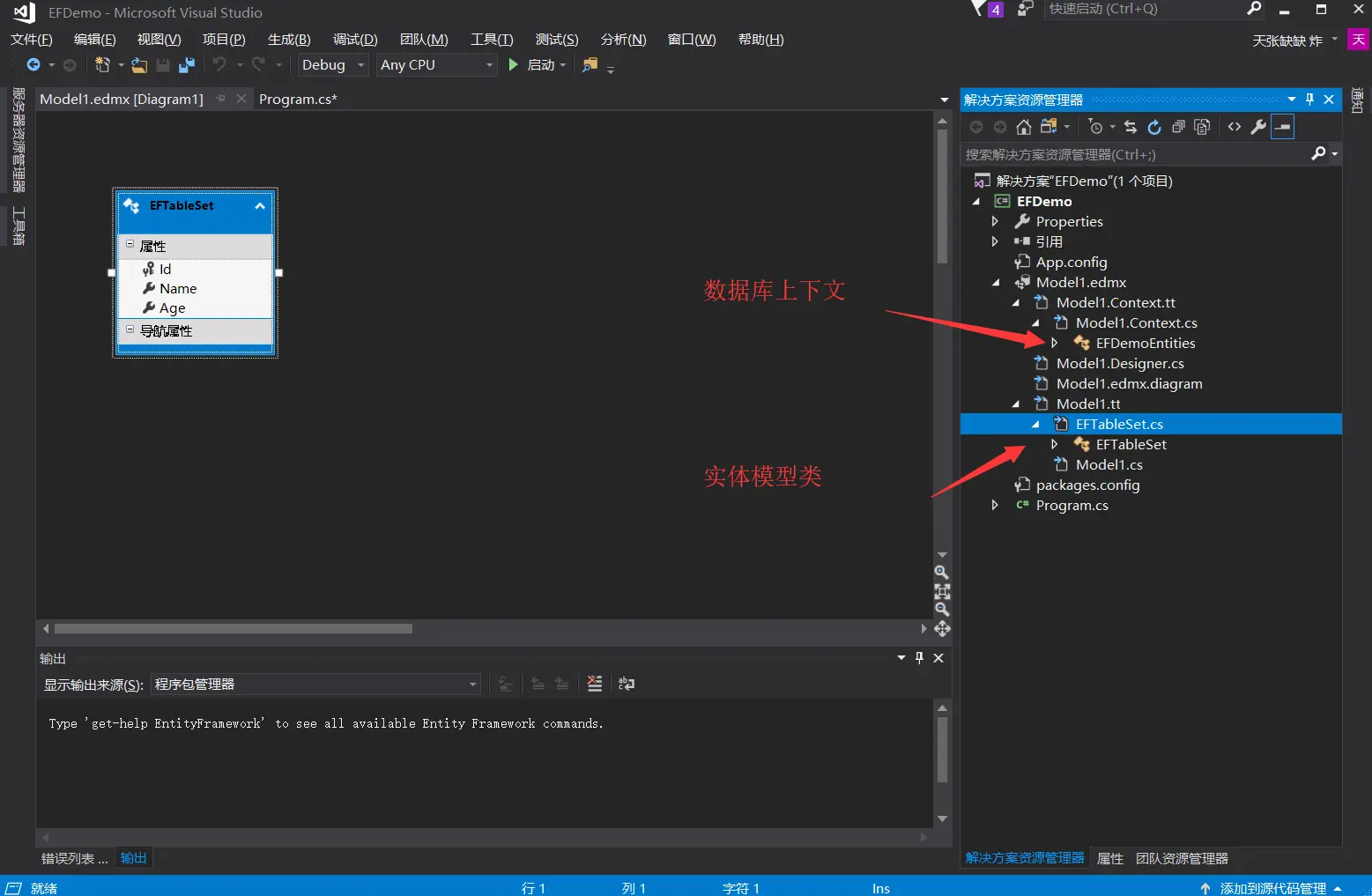Click the Find in Files icon in toolbar
1372x896 pixels.
(590, 64)
